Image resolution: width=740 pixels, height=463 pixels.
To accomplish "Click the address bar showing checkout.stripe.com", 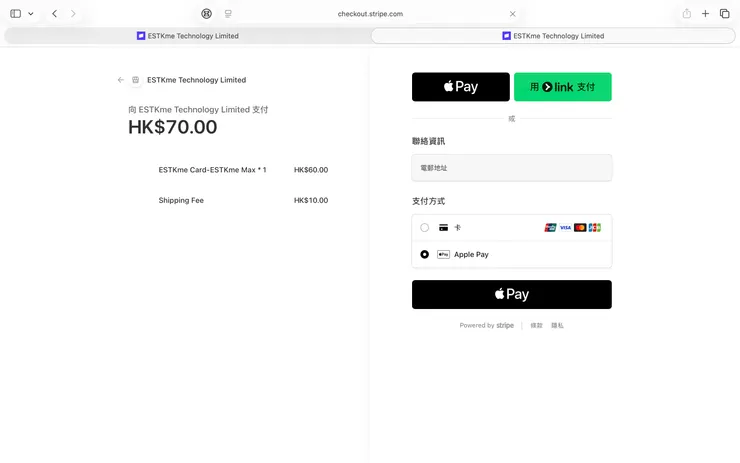I will (370, 14).
